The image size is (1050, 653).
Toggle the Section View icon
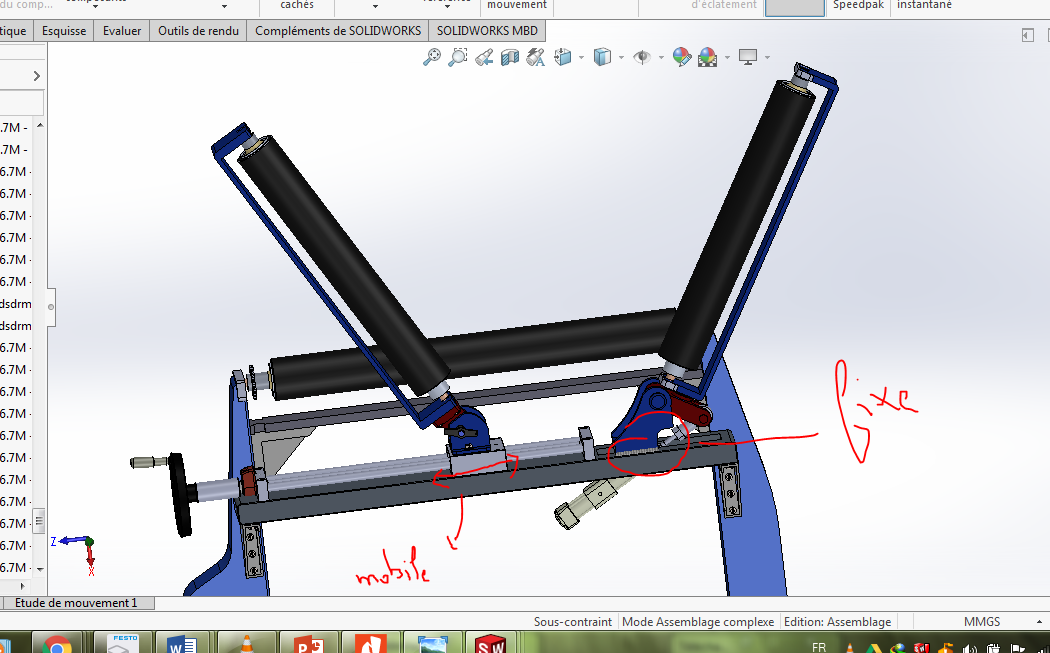[510, 58]
